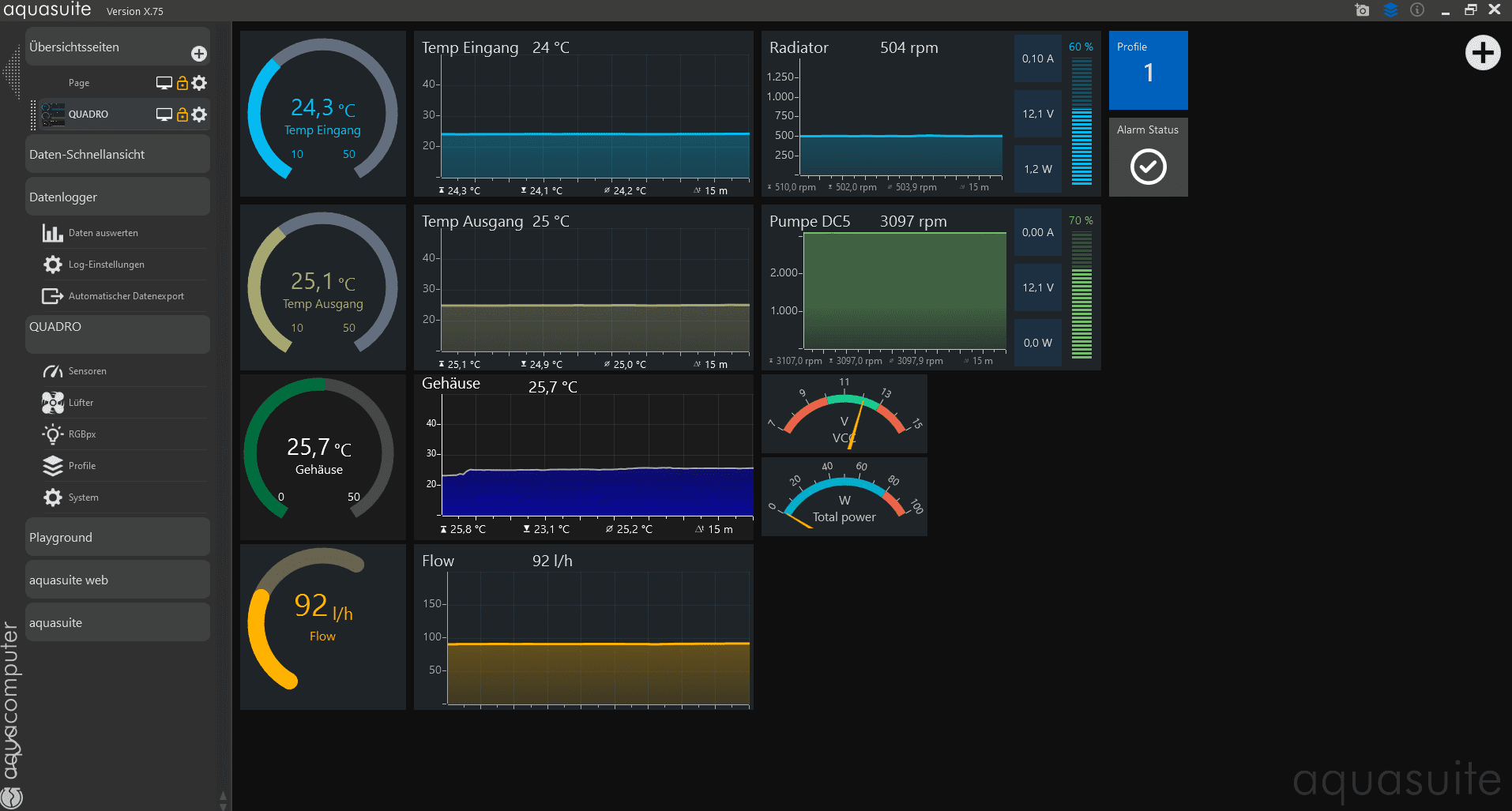Open Log-Einstellungen text entry
The height and width of the screenshot is (811, 1512).
click(x=107, y=265)
